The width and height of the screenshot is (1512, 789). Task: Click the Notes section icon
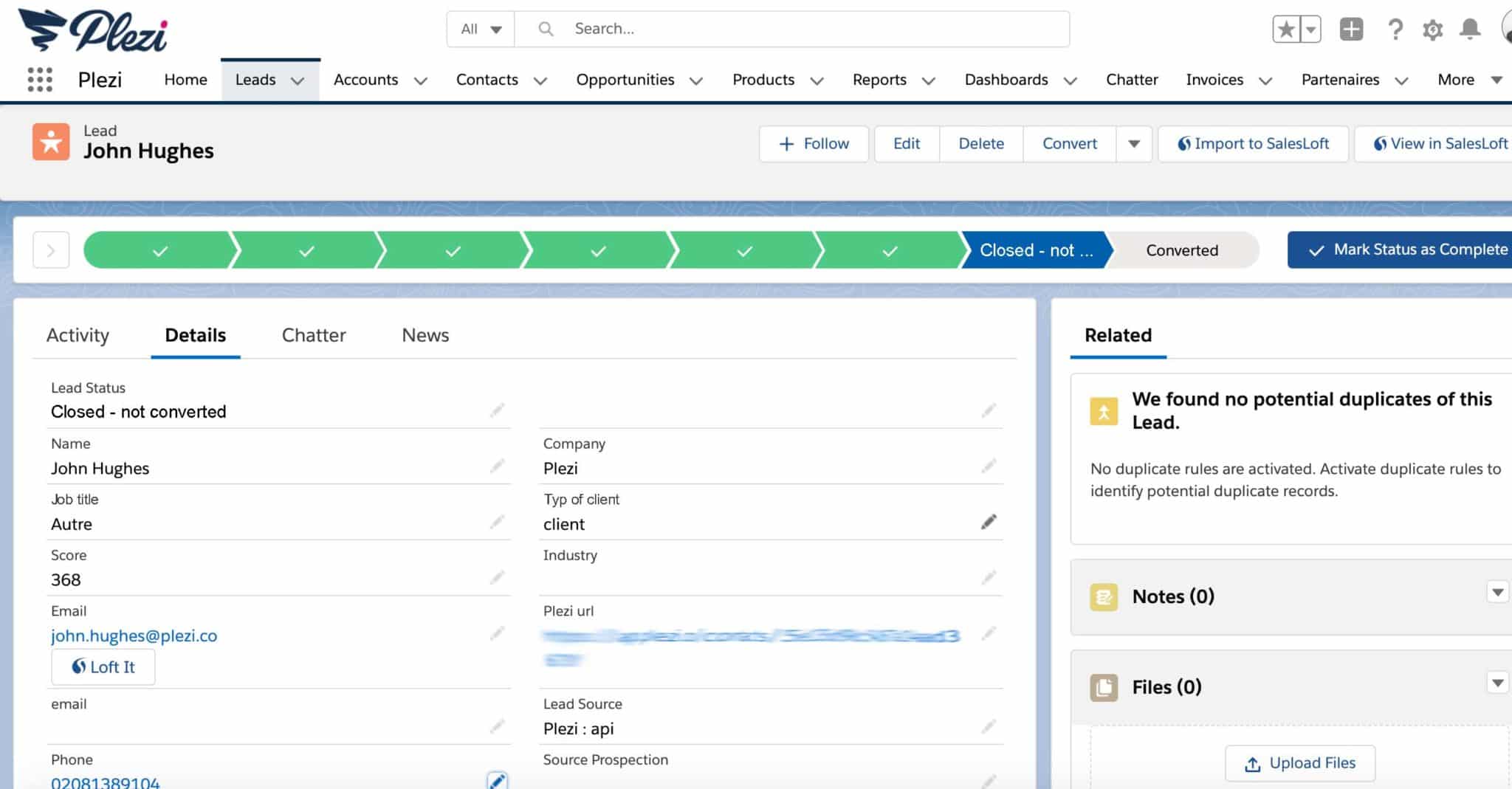(x=1104, y=596)
